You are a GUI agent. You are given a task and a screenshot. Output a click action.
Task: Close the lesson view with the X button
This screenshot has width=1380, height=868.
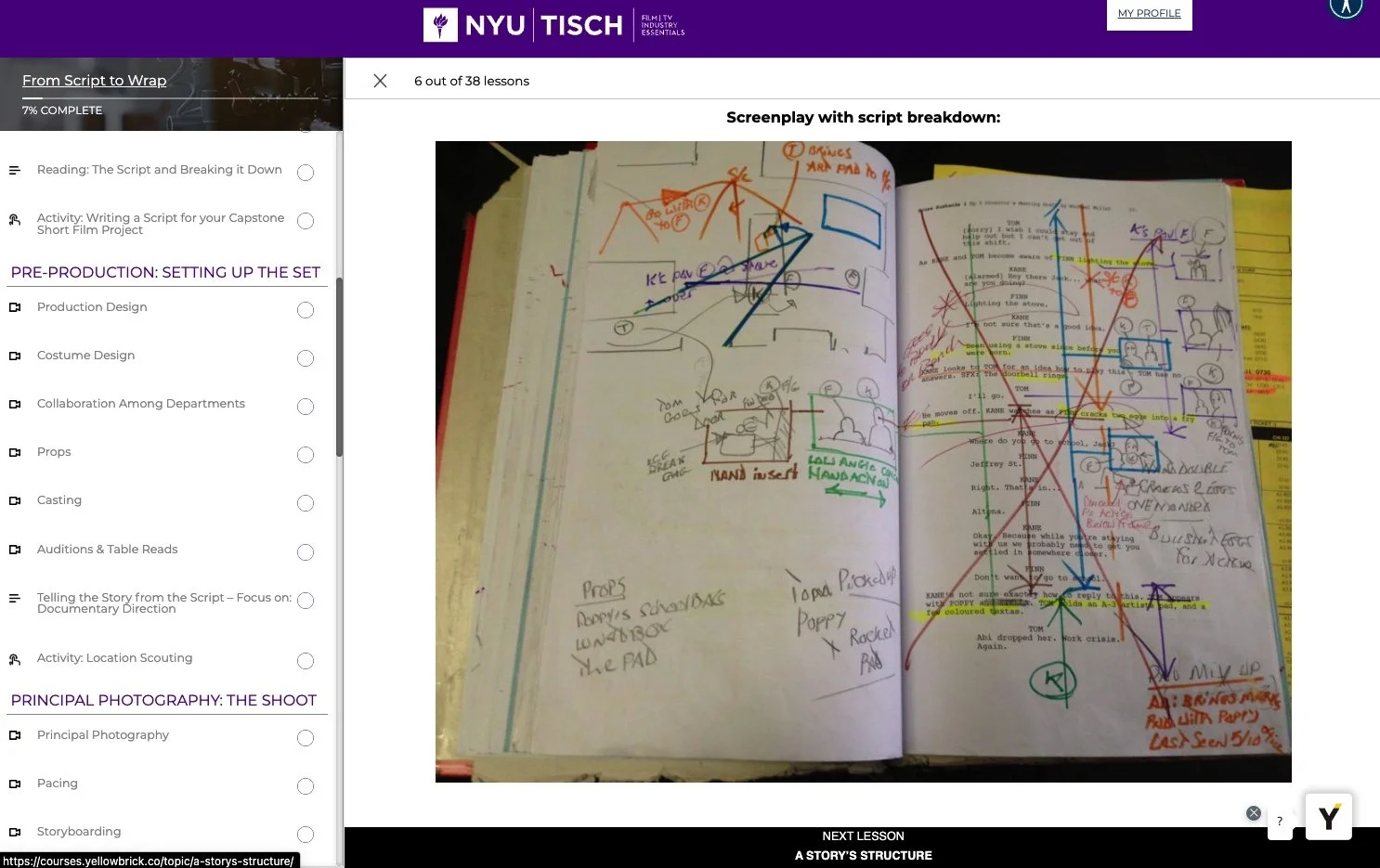(380, 80)
